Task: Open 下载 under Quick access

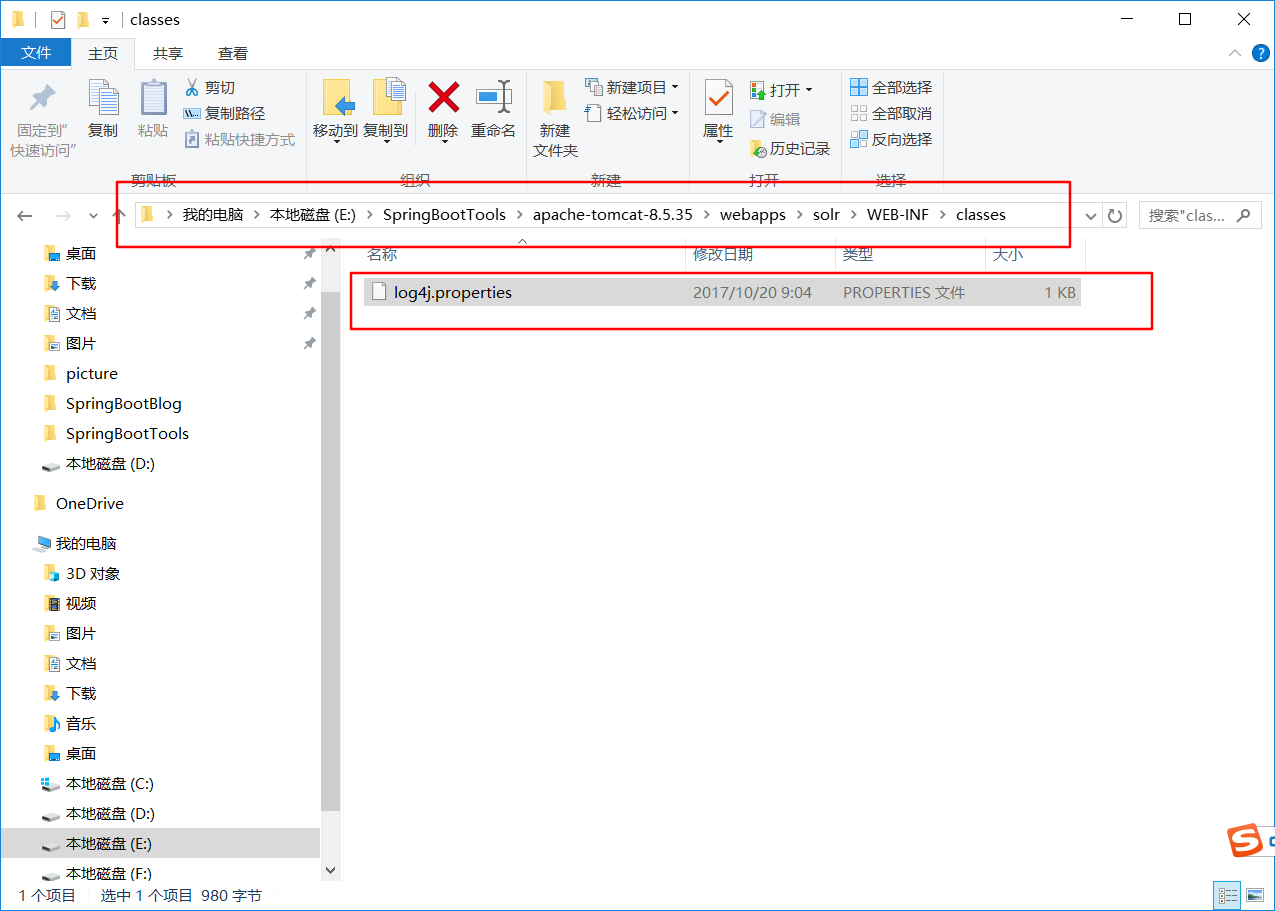Action: (81, 284)
